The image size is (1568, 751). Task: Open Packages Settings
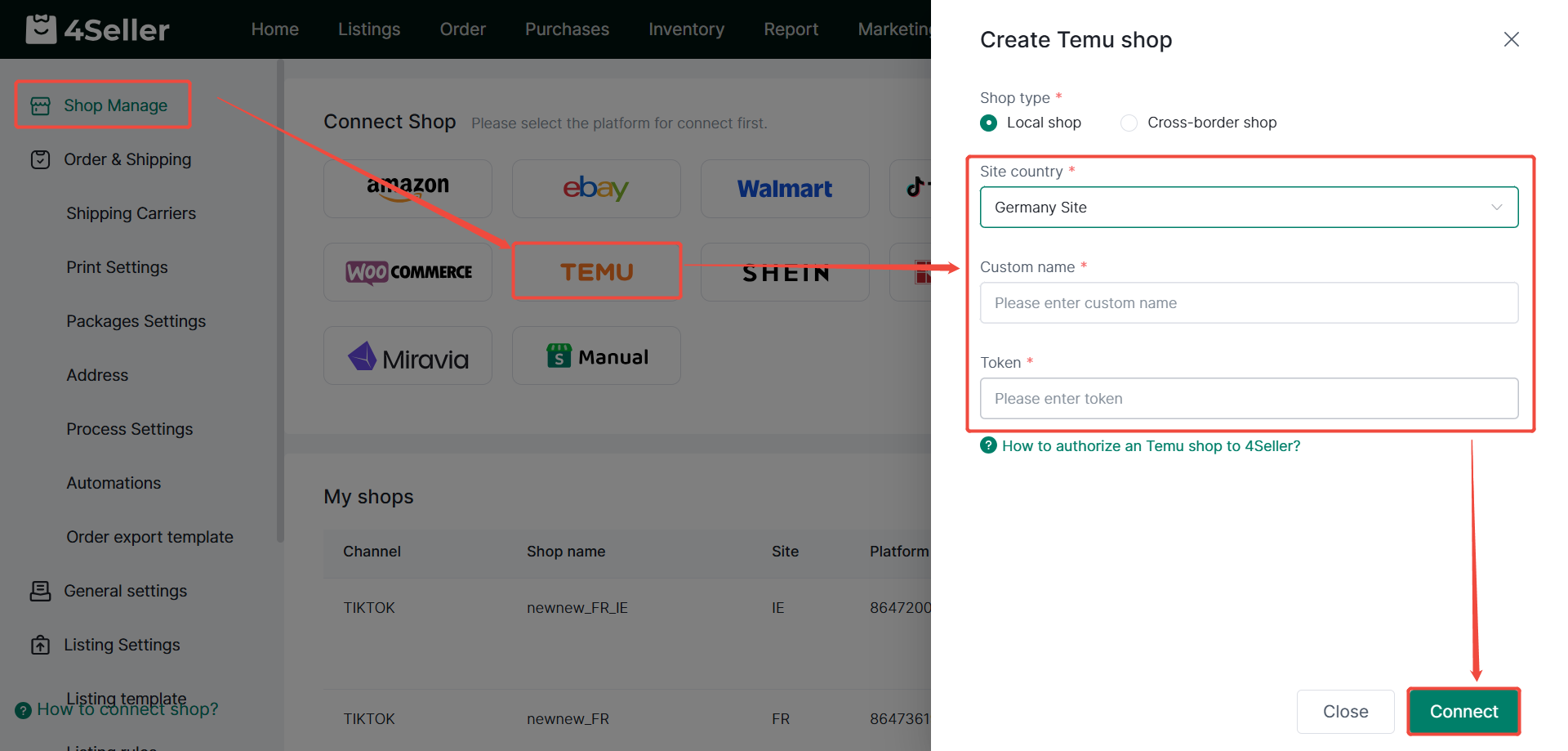[136, 321]
